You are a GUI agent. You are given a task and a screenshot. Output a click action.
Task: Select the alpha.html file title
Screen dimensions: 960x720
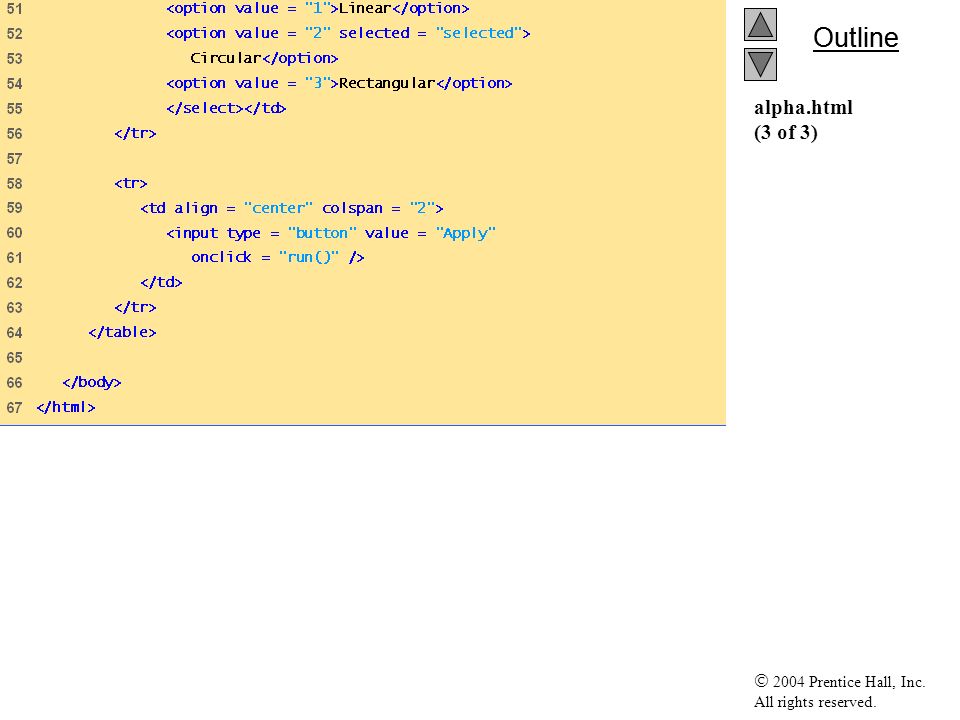tap(803, 108)
